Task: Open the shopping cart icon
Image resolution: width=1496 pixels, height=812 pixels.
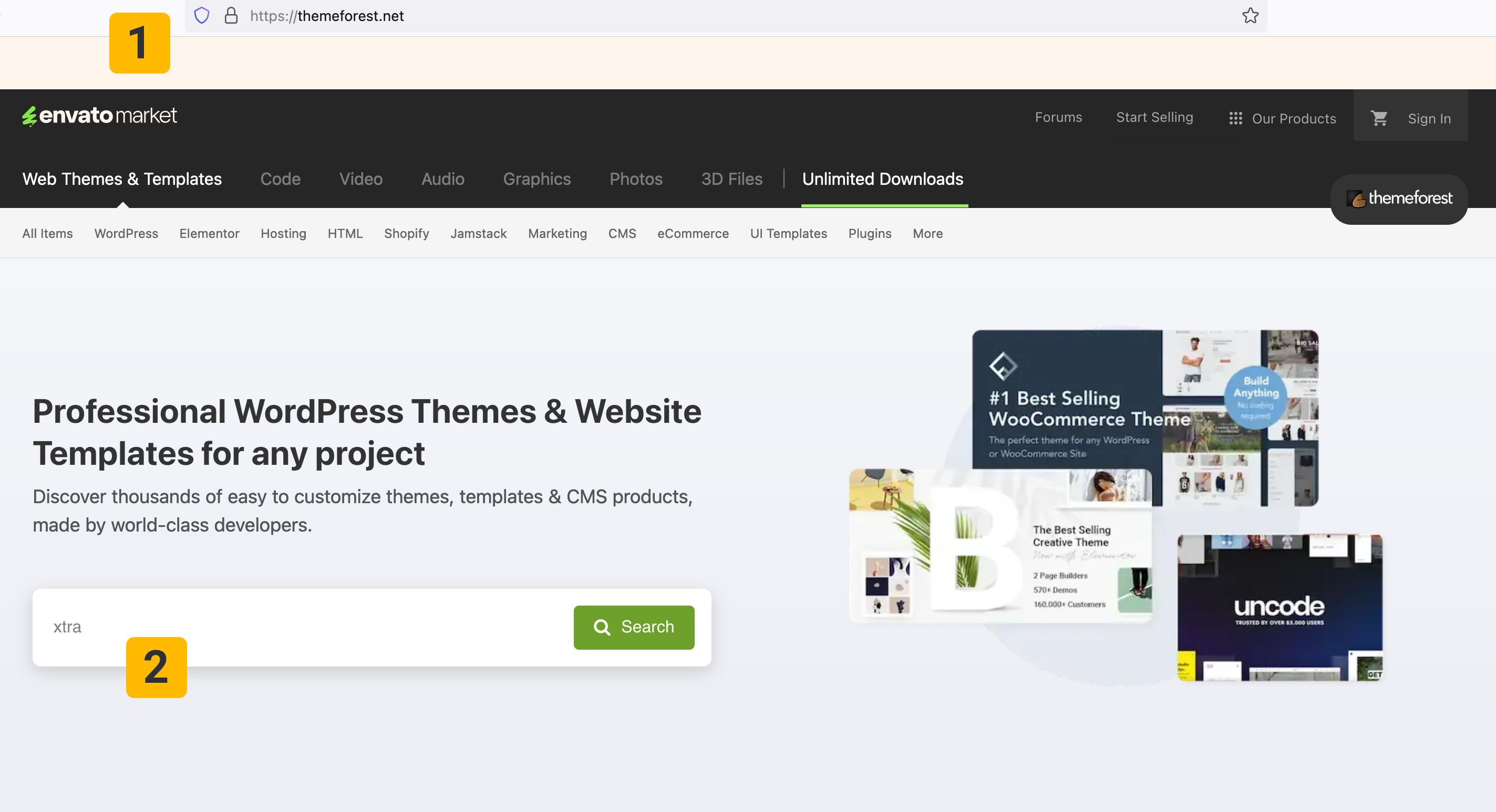Action: pos(1379,118)
